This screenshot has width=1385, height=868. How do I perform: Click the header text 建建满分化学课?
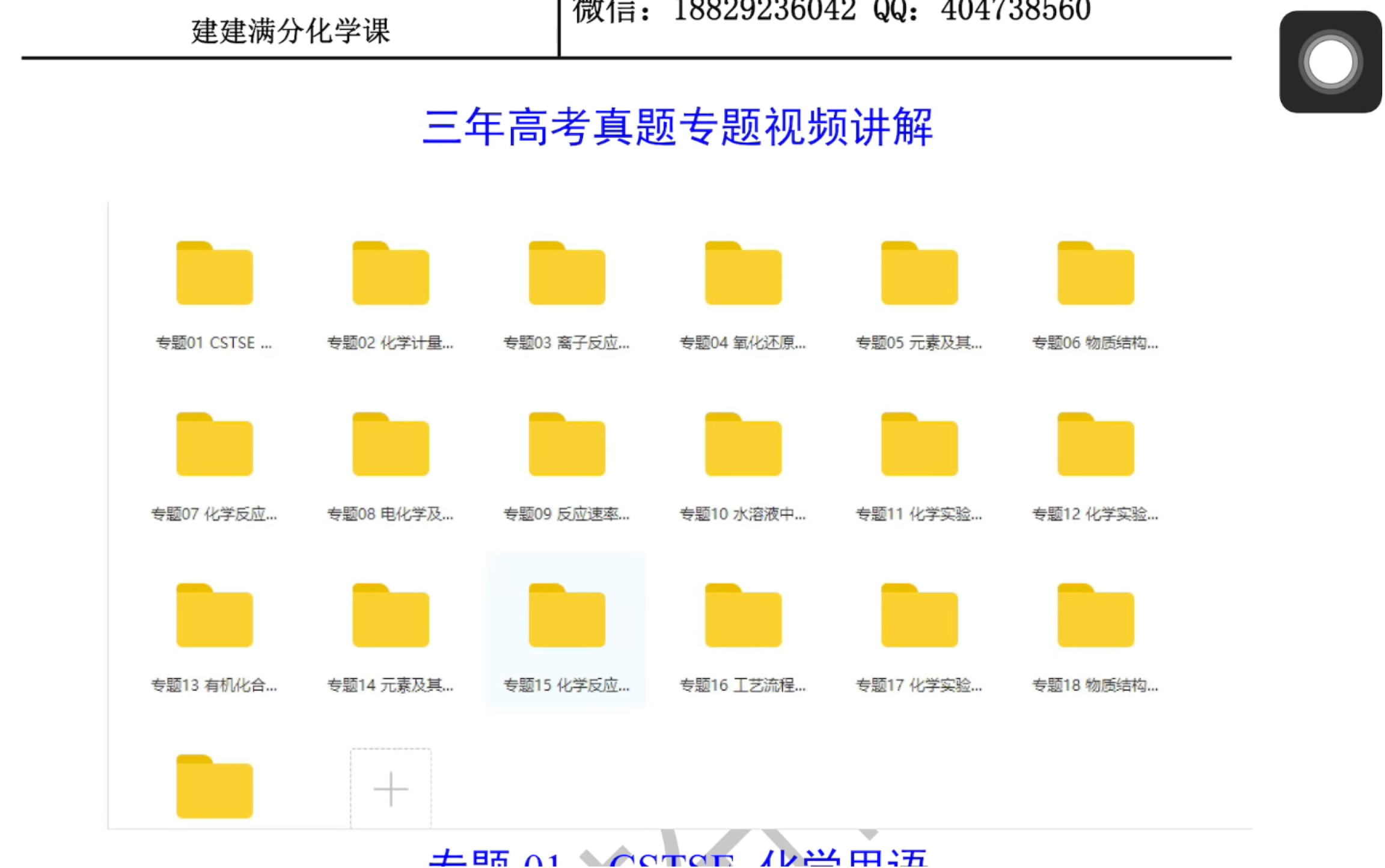coord(291,31)
